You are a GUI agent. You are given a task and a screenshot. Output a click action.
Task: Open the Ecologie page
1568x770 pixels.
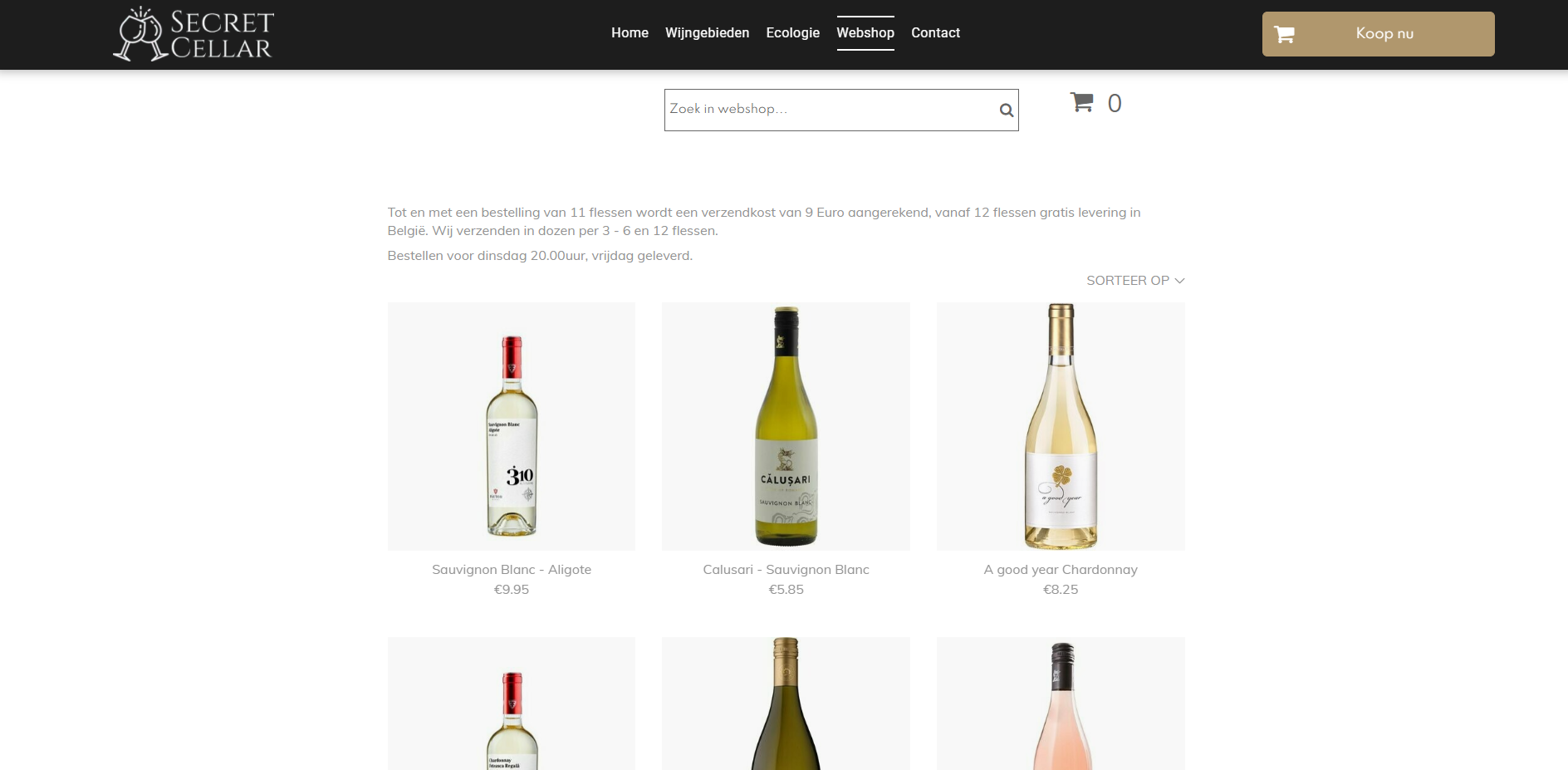coord(792,32)
